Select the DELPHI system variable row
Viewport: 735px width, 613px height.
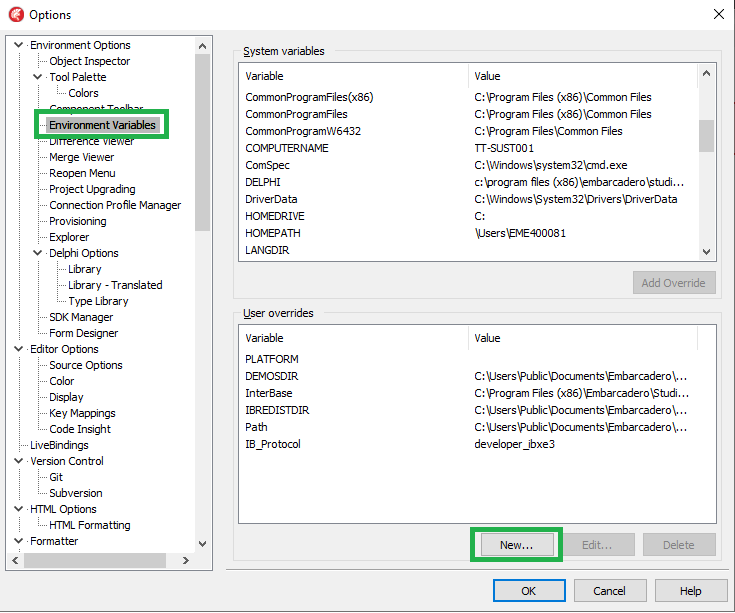coord(469,182)
